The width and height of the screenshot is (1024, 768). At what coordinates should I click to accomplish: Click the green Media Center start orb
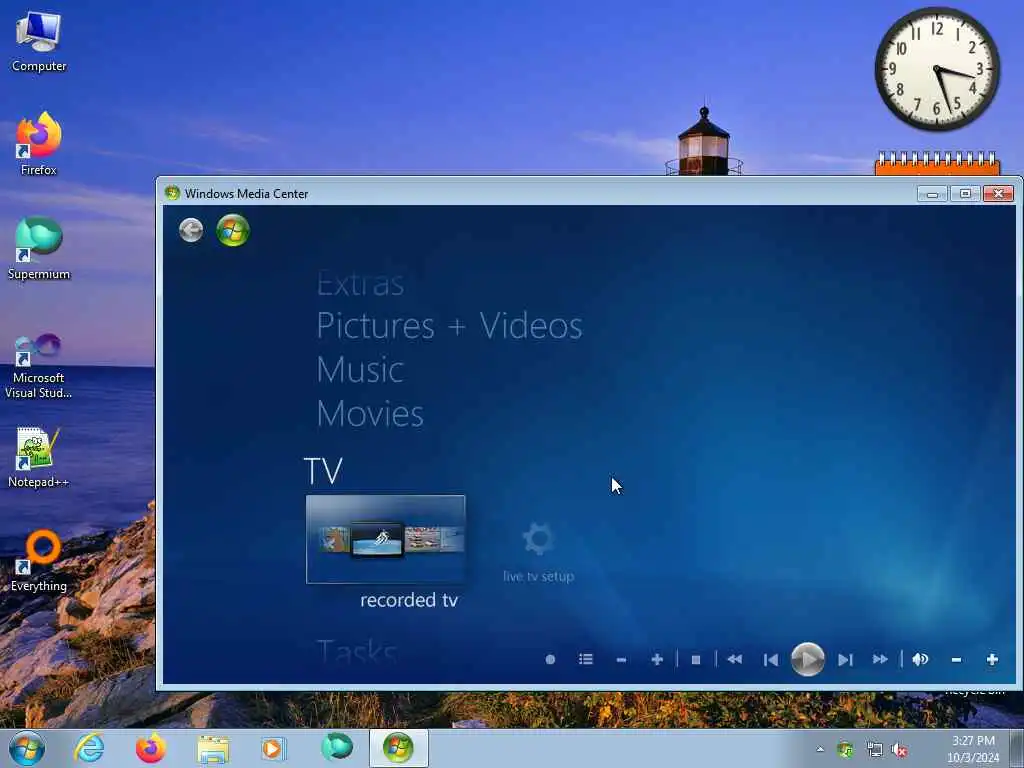(233, 231)
